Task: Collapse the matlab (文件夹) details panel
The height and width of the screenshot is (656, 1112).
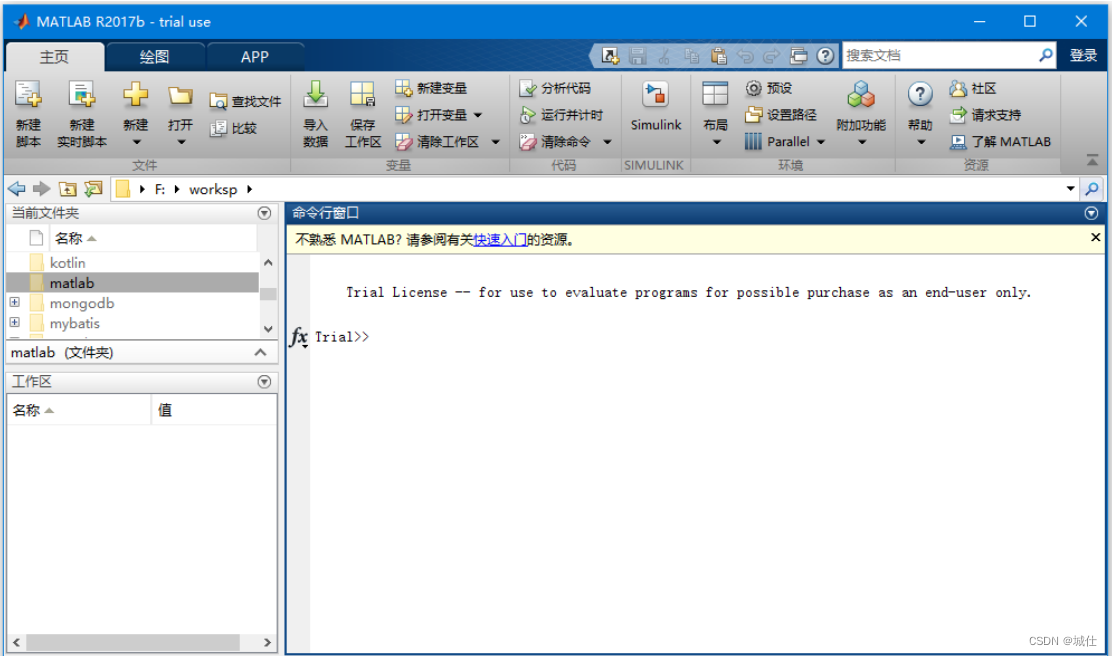Action: coord(260,352)
